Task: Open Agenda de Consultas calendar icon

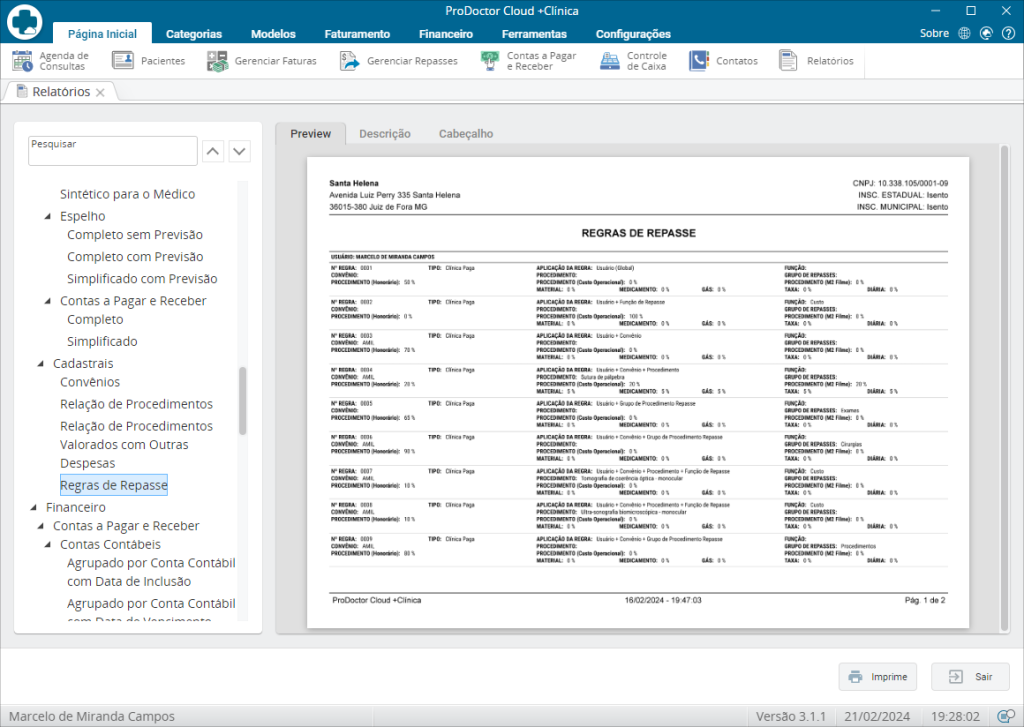Action: pyautogui.click(x=22, y=61)
